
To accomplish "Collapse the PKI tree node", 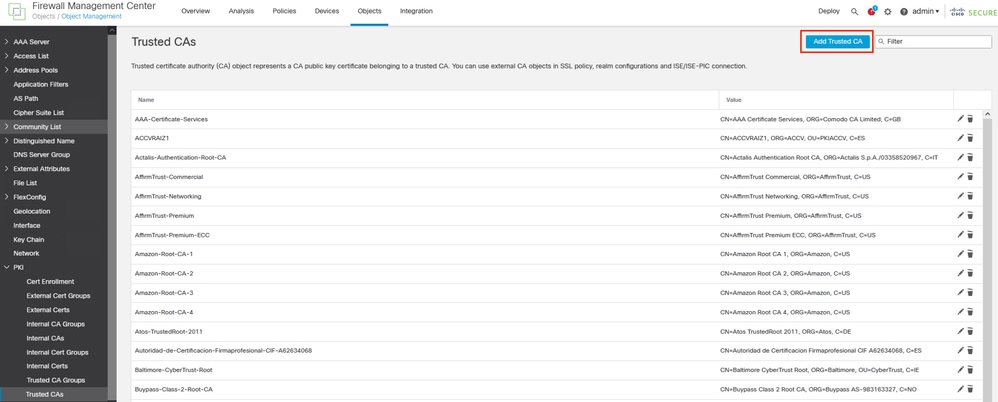I will (6, 267).
